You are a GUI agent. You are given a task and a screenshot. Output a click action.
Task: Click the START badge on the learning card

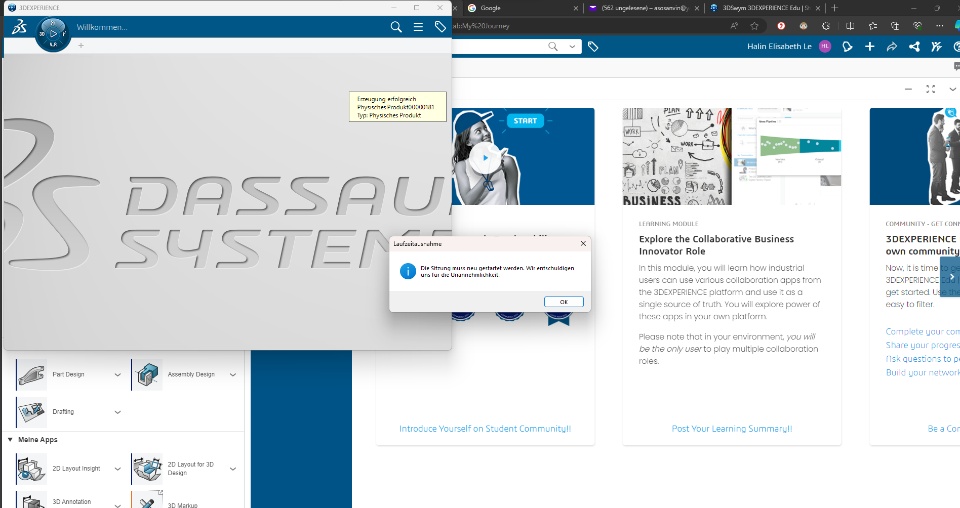(x=525, y=121)
